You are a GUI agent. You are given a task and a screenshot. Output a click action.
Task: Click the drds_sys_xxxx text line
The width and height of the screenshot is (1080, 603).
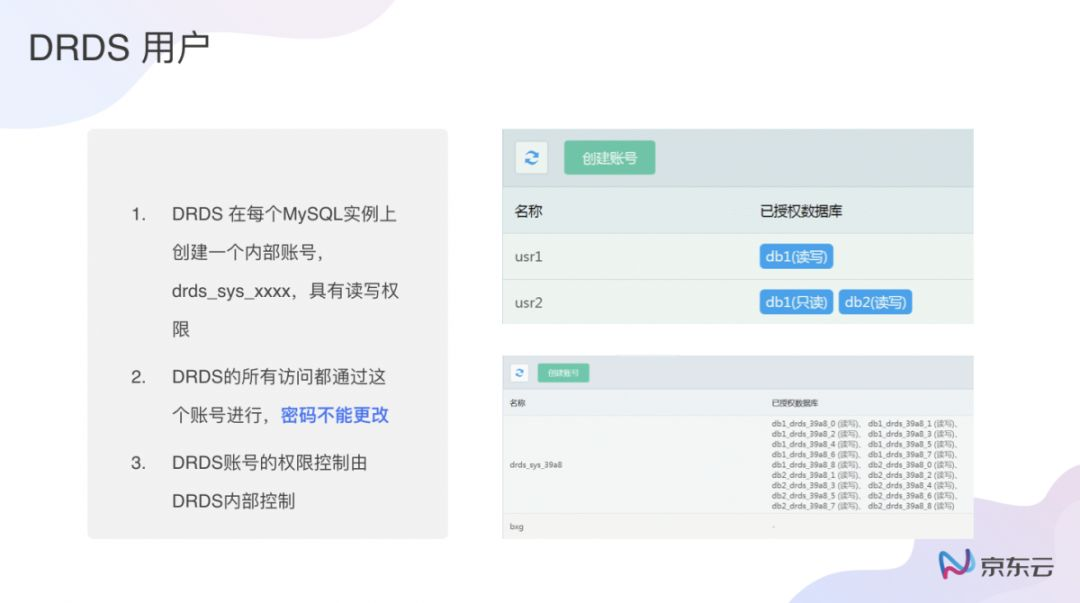point(285,291)
